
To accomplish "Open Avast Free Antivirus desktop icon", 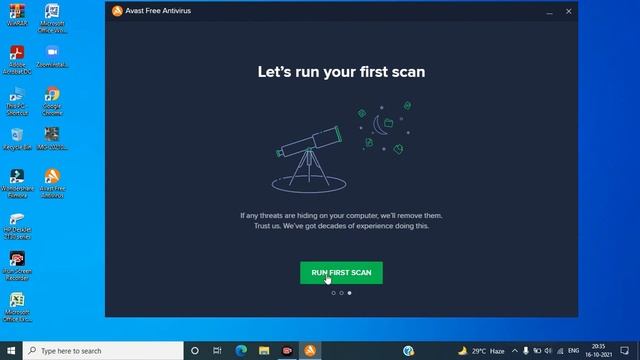I will tap(52, 184).
